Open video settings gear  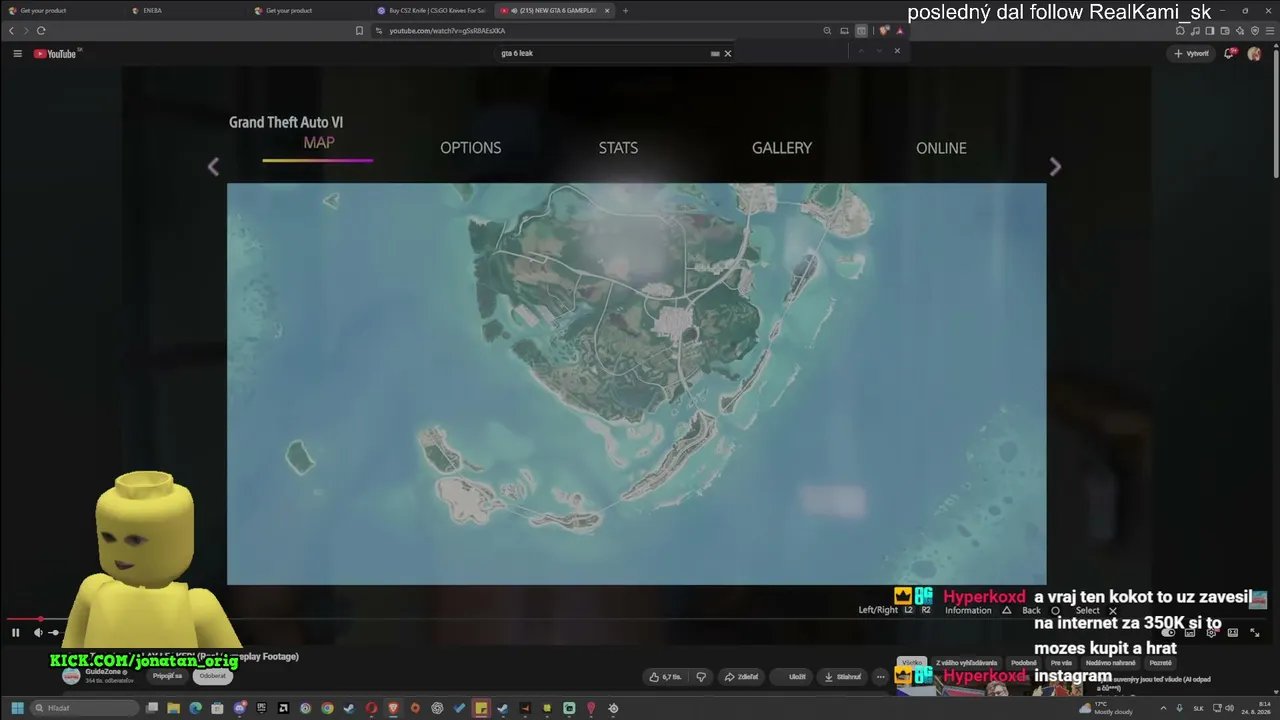click(x=1211, y=632)
